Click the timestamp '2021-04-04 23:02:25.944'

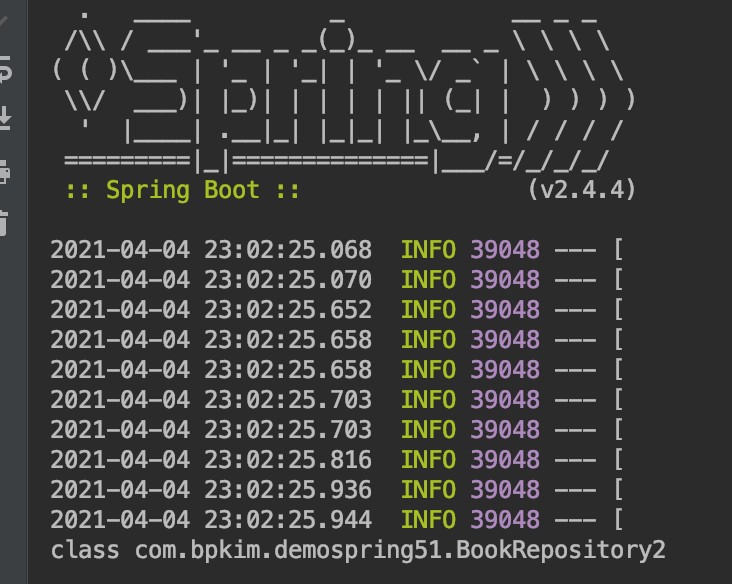pos(211,520)
